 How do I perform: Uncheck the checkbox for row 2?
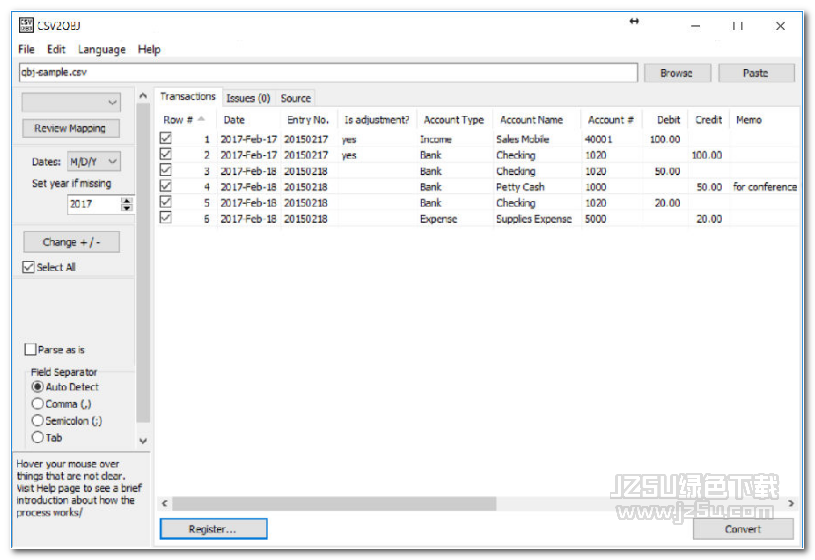point(165,154)
